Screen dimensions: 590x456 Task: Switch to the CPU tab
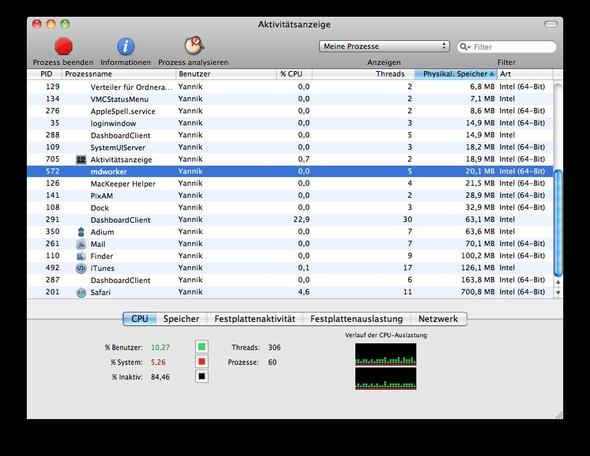click(139, 319)
